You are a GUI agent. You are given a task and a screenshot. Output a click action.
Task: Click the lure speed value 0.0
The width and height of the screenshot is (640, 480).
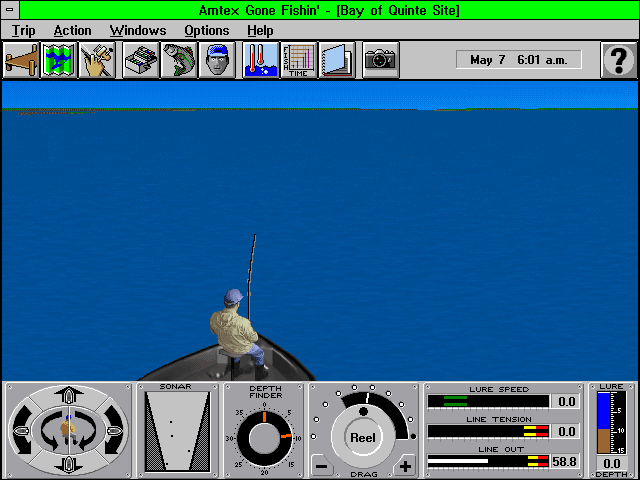tap(565, 402)
